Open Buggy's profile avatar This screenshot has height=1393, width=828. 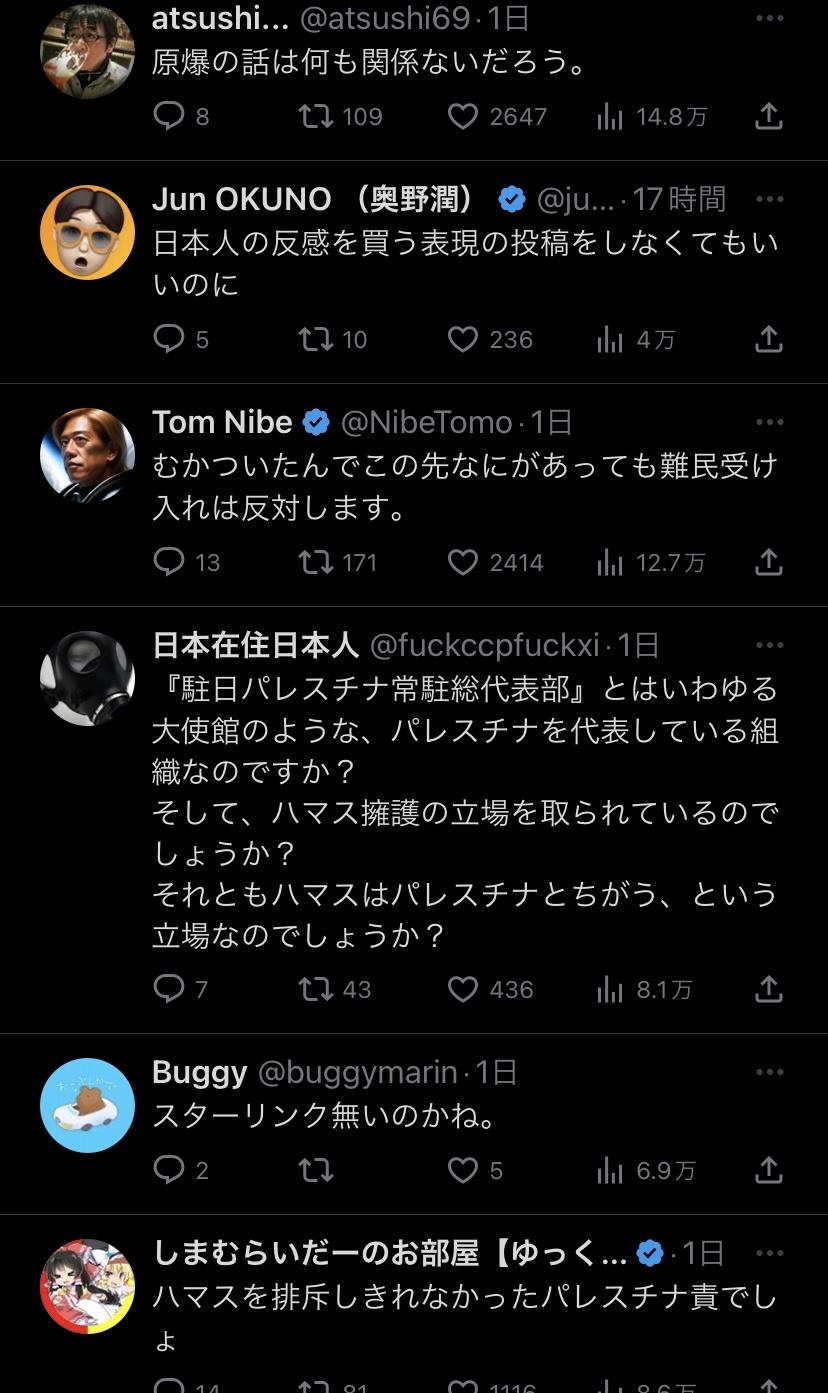coord(87,1105)
